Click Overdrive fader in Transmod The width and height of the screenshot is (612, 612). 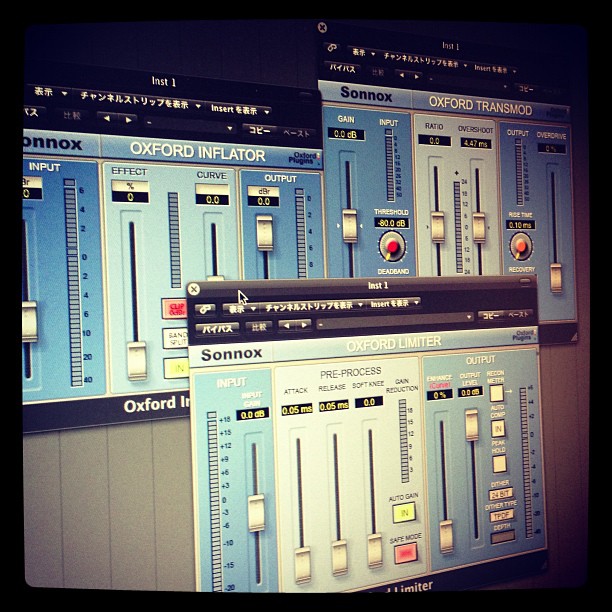[555, 277]
